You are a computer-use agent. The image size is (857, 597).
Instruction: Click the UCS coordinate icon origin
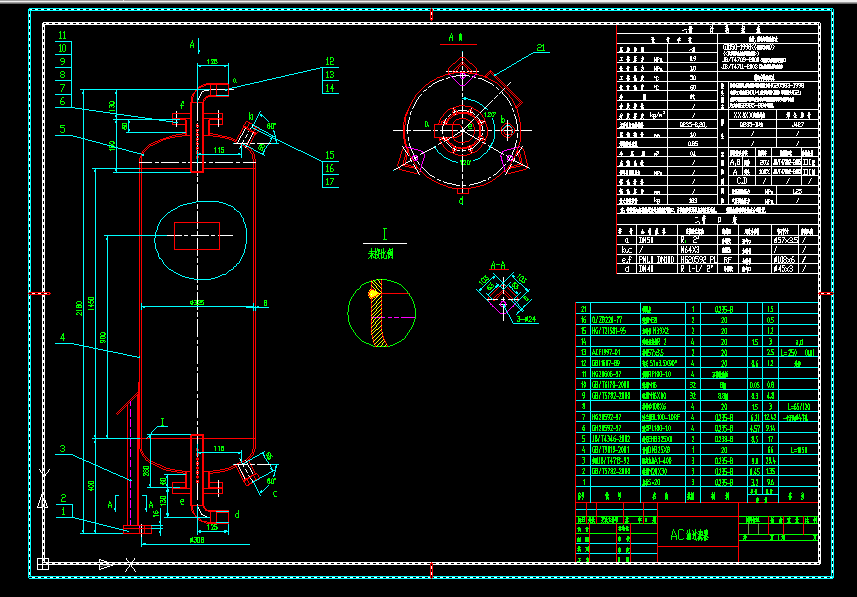pyautogui.click(x=43, y=564)
